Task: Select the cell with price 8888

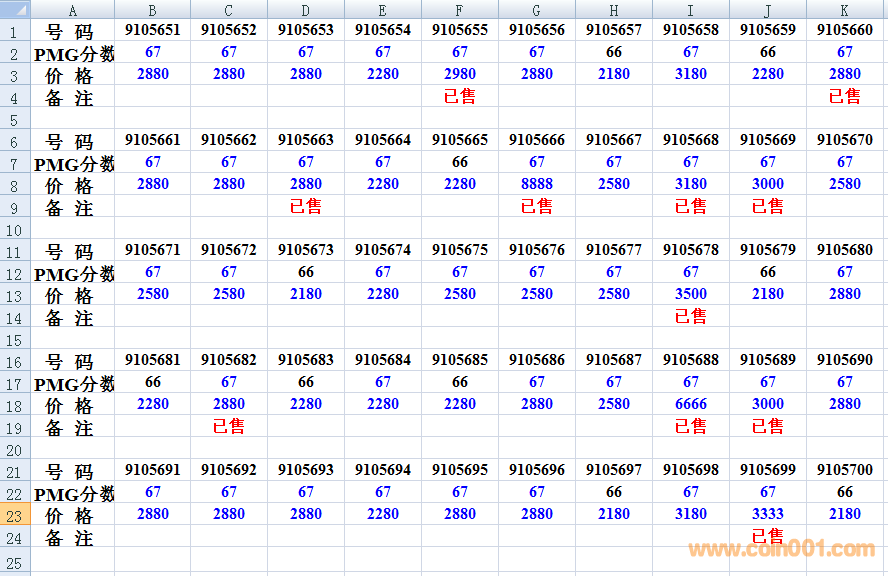Action: point(537,184)
